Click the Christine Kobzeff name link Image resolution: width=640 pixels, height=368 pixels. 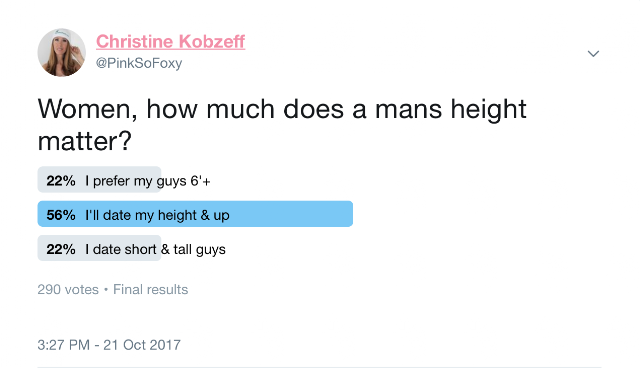click(170, 42)
